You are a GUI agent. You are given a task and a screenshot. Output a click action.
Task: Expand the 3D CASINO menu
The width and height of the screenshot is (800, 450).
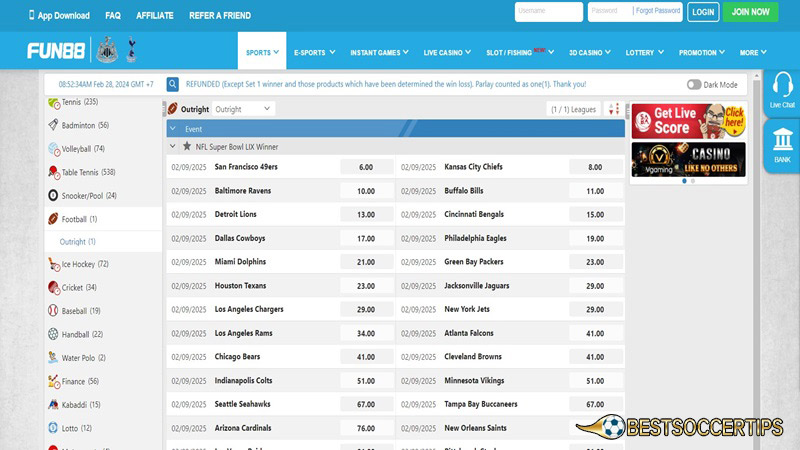589,53
